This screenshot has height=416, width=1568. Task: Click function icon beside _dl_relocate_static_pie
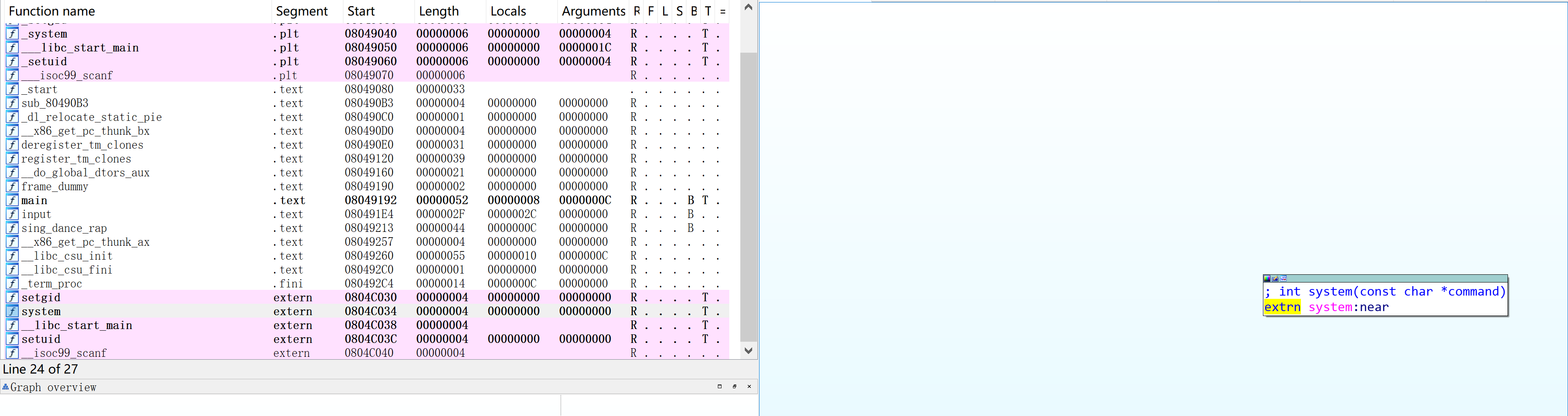[x=12, y=118]
